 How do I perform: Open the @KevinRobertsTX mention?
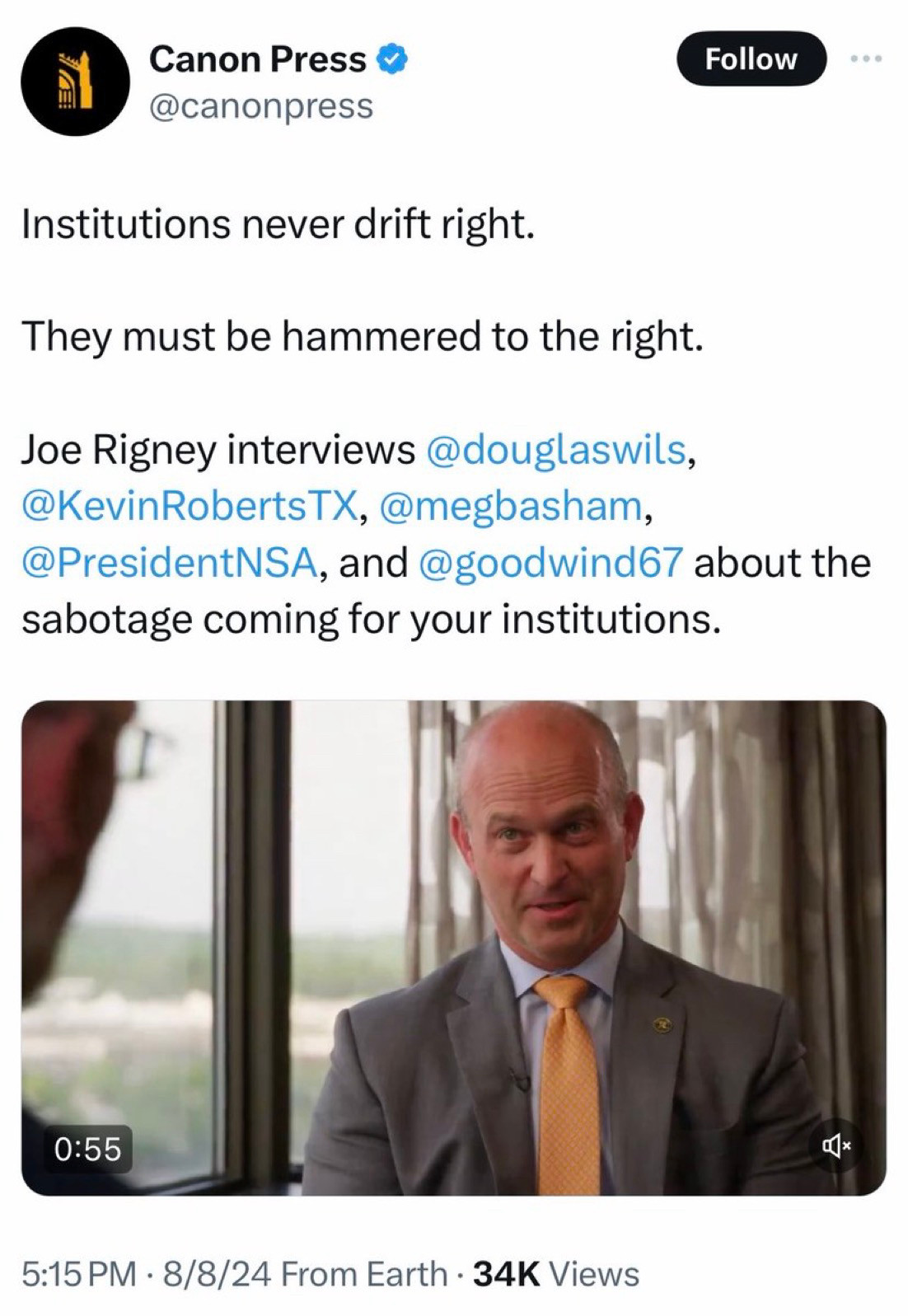190,506
